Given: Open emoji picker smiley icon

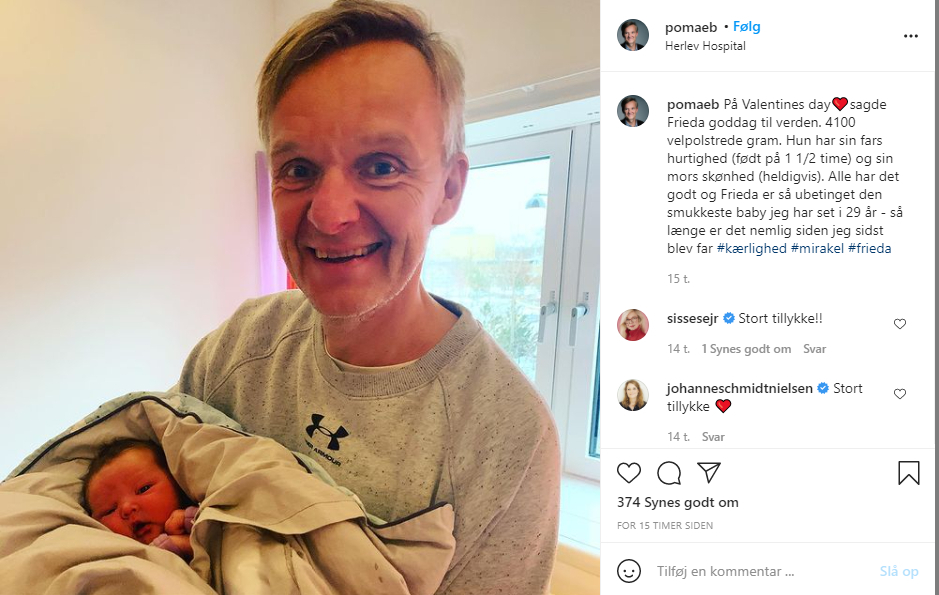Looking at the screenshot, I should (629, 571).
